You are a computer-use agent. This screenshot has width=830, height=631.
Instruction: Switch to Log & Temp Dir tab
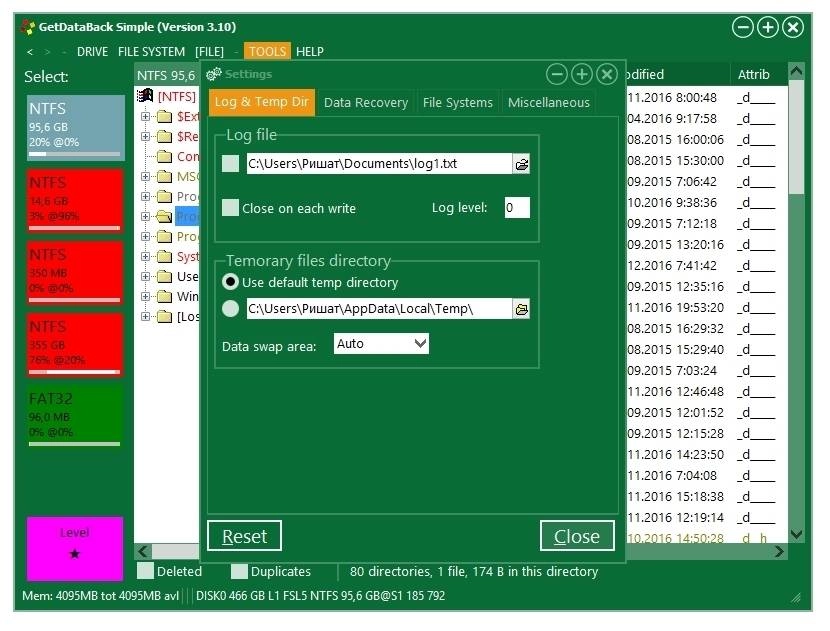pos(261,102)
